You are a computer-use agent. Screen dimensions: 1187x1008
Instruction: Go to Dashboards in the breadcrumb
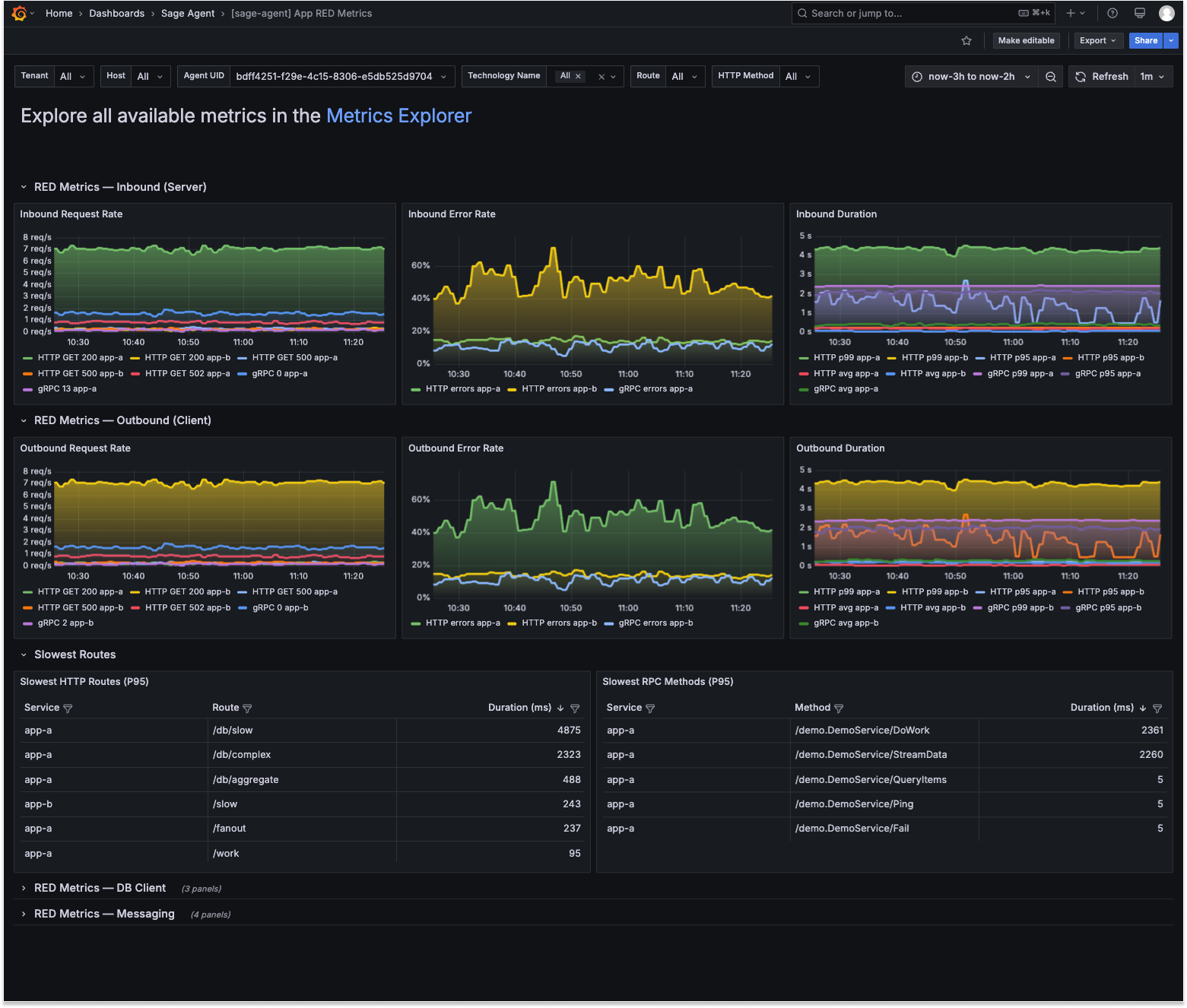(x=116, y=14)
